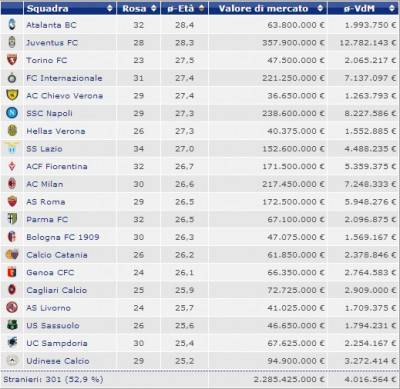This screenshot has width=400, height=389.
Task: Click the AC Milan club crest
Action: tap(12, 184)
